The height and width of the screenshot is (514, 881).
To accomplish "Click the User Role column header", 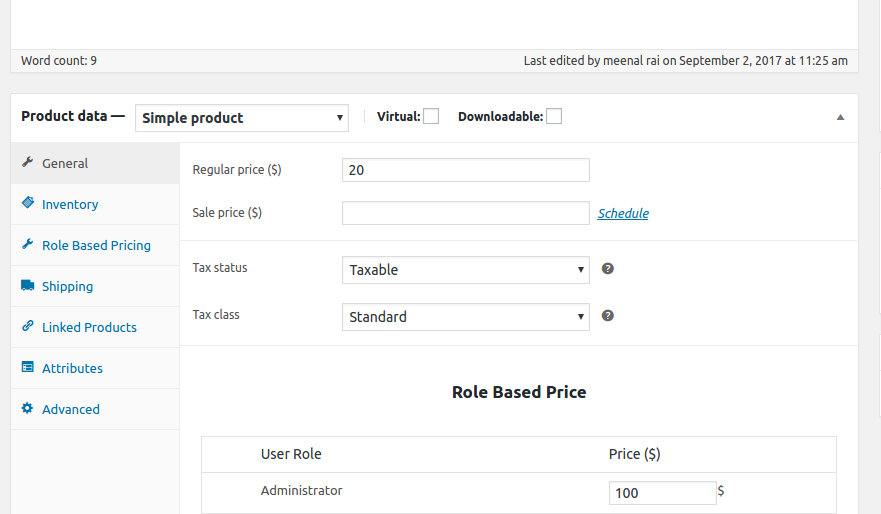I will [291, 454].
